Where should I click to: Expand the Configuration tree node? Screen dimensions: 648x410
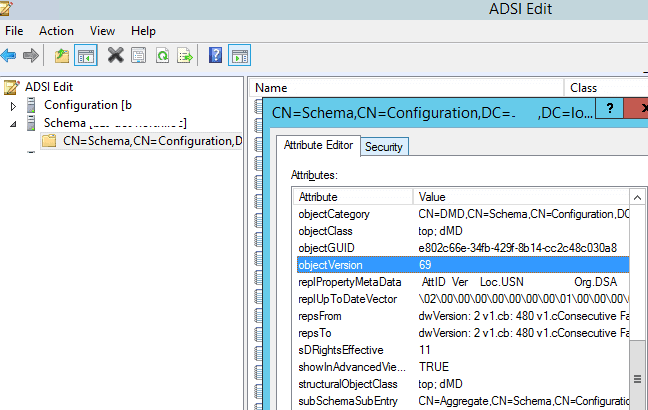[x=13, y=106]
